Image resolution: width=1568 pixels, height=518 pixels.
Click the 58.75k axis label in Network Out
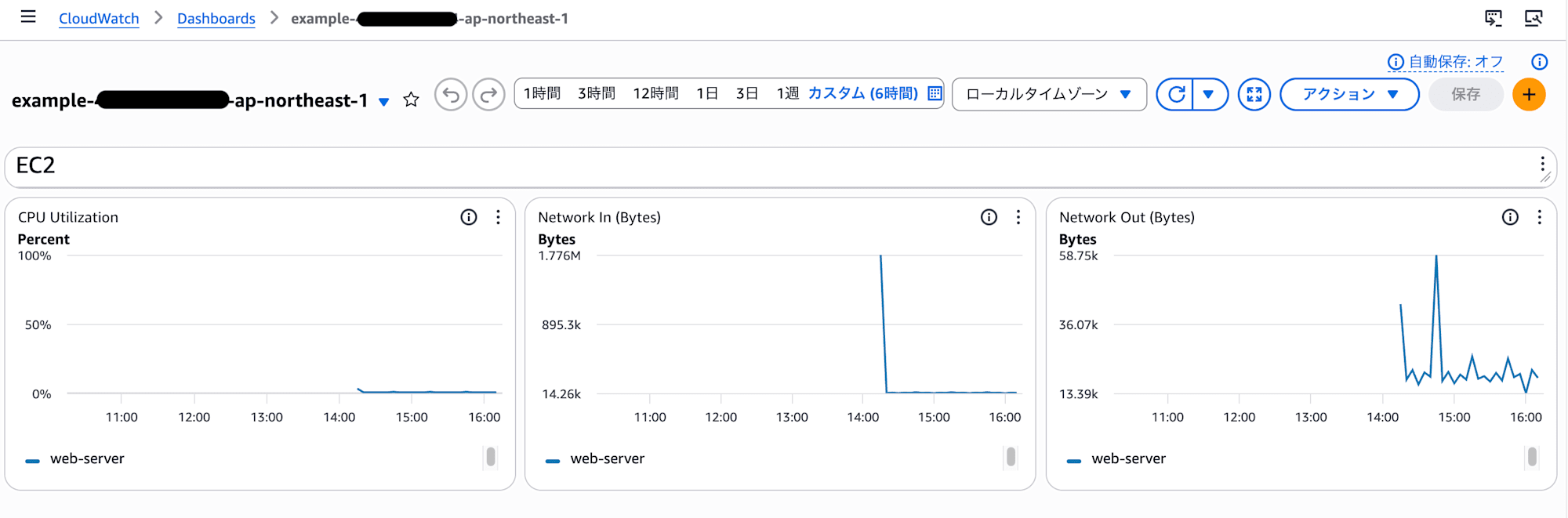click(x=1078, y=256)
